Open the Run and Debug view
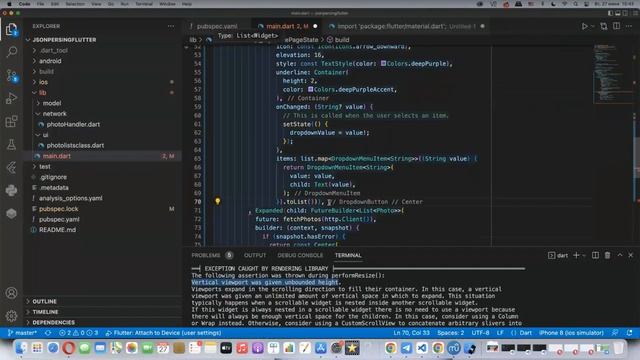 tap(11, 98)
